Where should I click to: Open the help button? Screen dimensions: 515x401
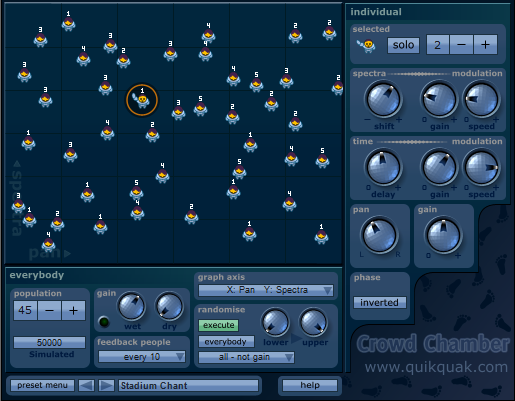310,385
